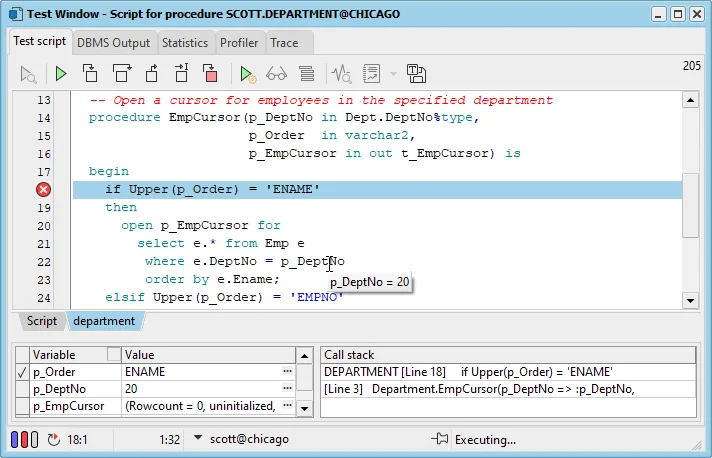Click the code editor vertical scrollbar thumb
Image resolution: width=712 pixels, height=458 pixels.
click(690, 205)
